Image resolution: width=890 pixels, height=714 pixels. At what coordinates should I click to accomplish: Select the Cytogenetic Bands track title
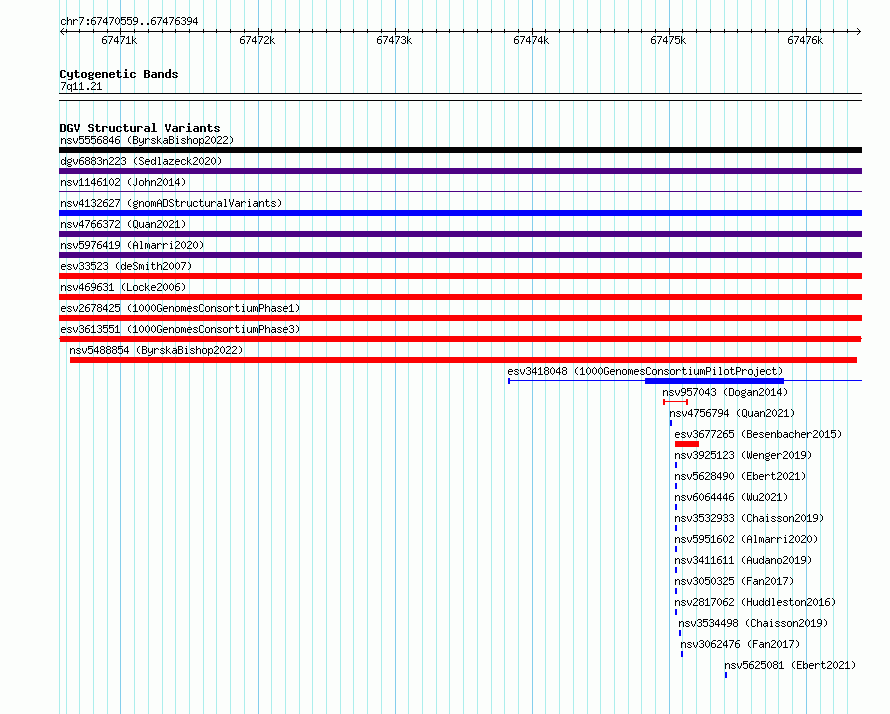coord(119,74)
